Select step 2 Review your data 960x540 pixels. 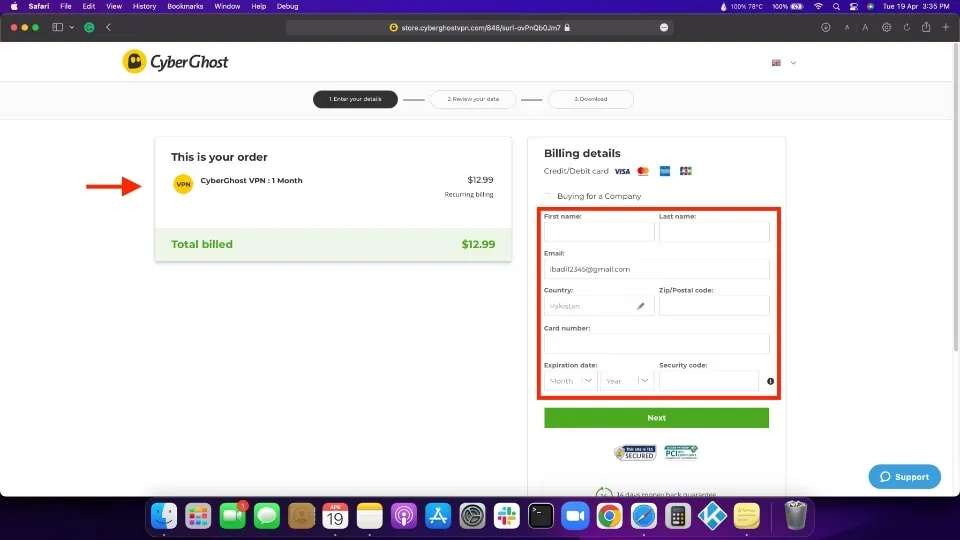[x=473, y=99]
